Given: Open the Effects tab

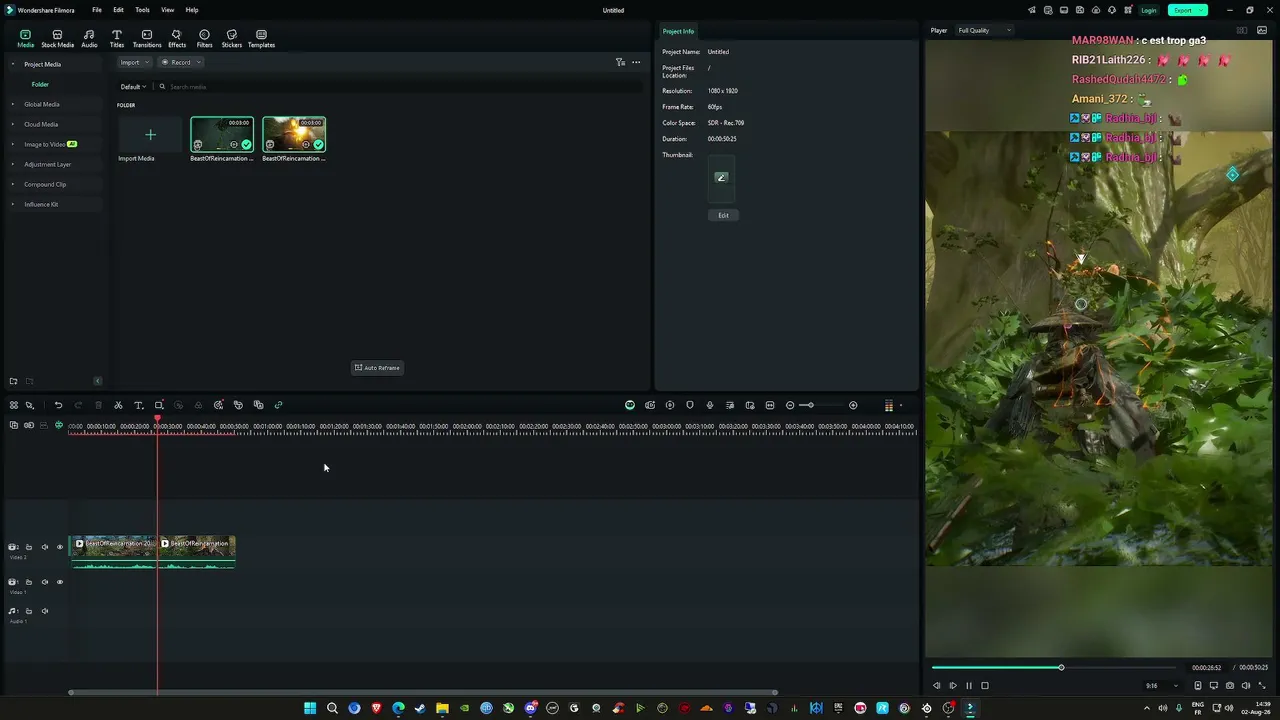Looking at the screenshot, I should tap(177, 39).
